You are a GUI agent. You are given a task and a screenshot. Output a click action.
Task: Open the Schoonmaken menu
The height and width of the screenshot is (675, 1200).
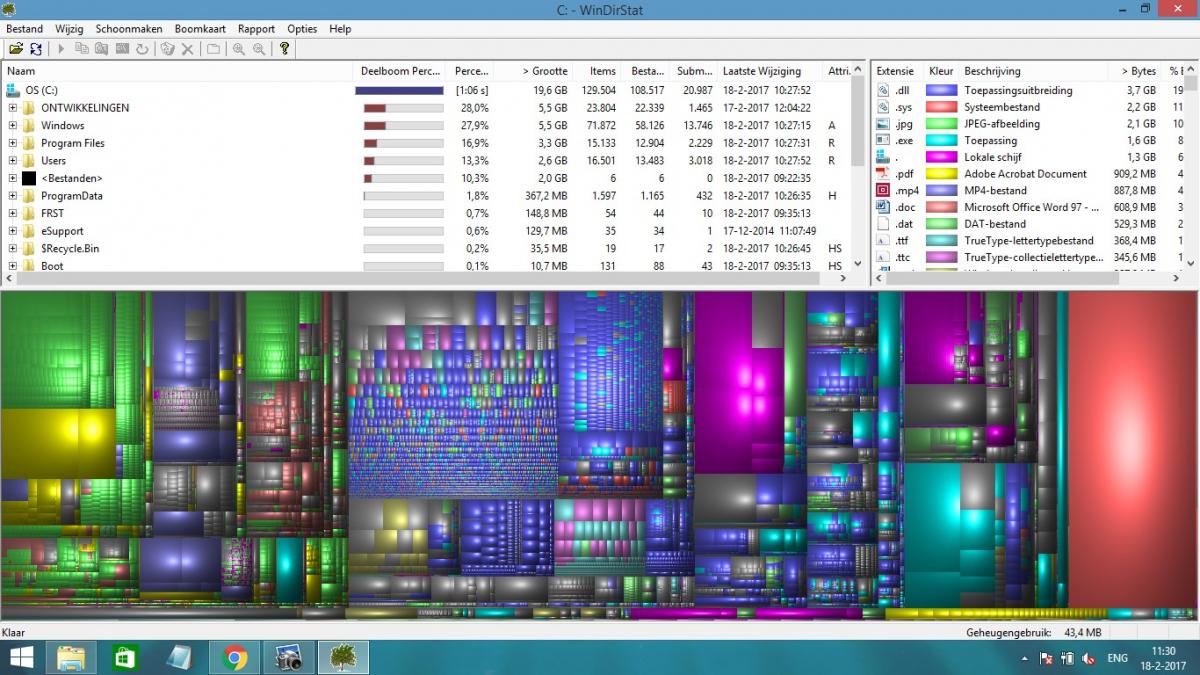[129, 29]
